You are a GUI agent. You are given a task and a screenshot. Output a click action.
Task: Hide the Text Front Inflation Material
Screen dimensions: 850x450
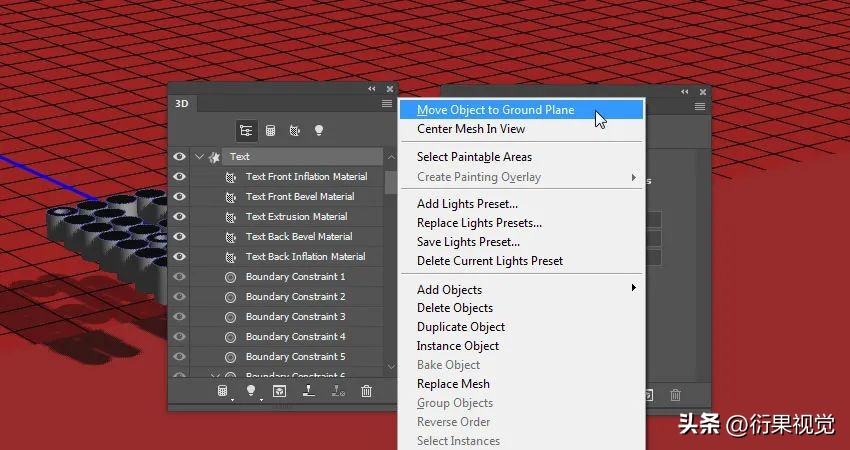pos(179,177)
